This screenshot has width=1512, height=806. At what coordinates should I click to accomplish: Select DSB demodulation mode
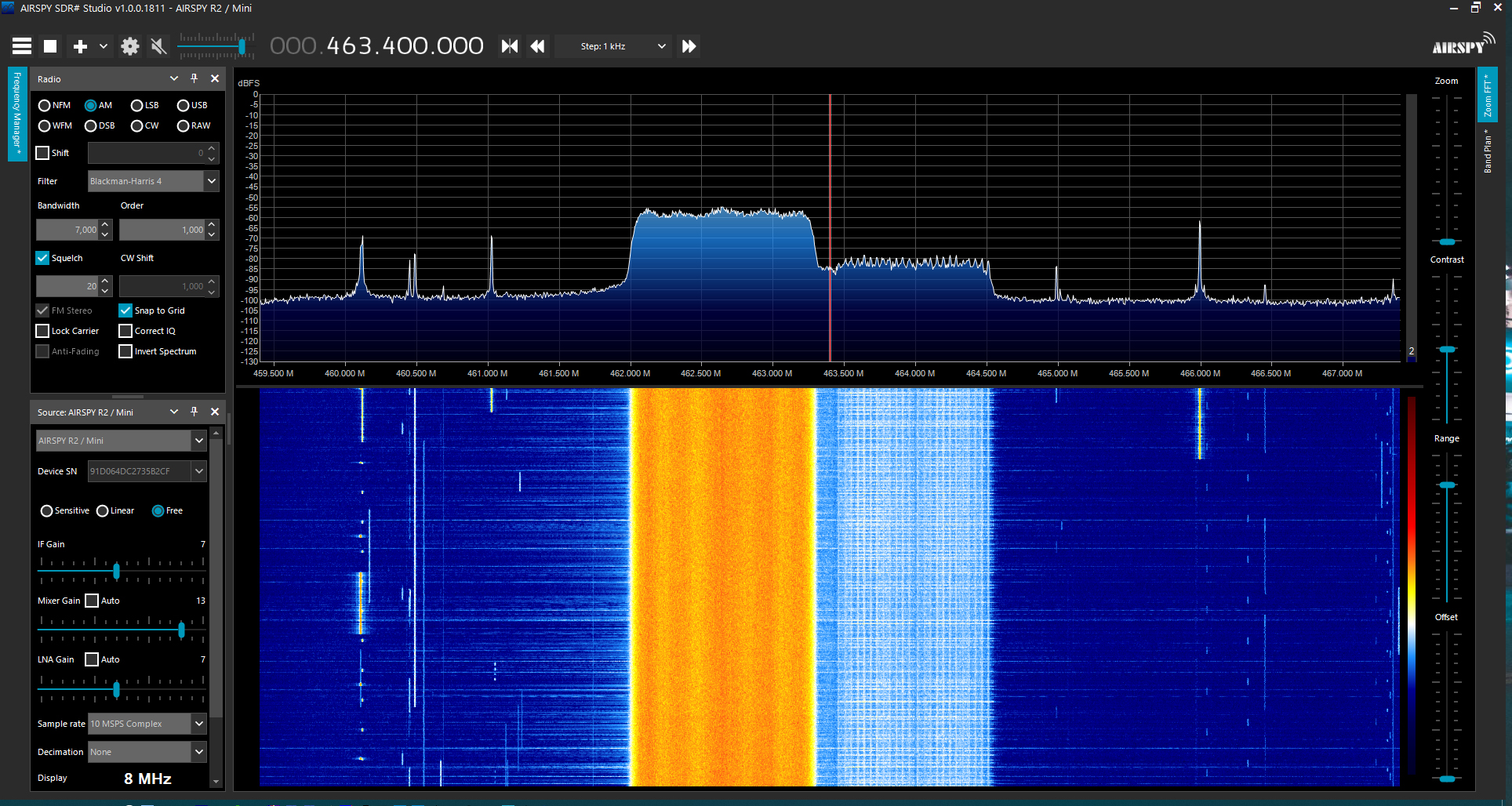click(100, 125)
